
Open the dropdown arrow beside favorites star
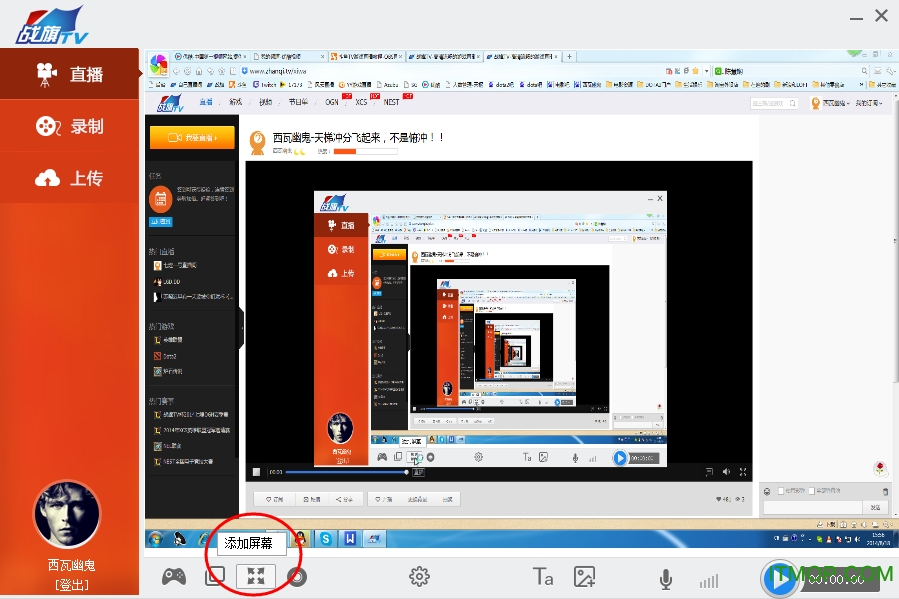706,71
